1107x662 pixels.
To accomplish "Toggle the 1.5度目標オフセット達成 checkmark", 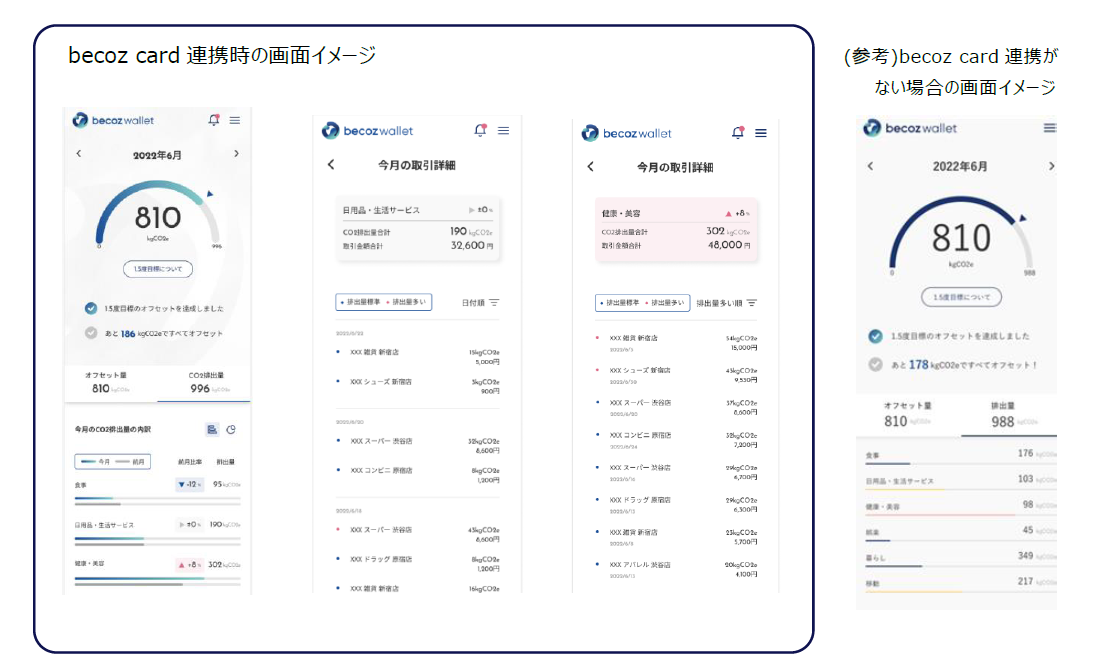I will (x=91, y=308).
